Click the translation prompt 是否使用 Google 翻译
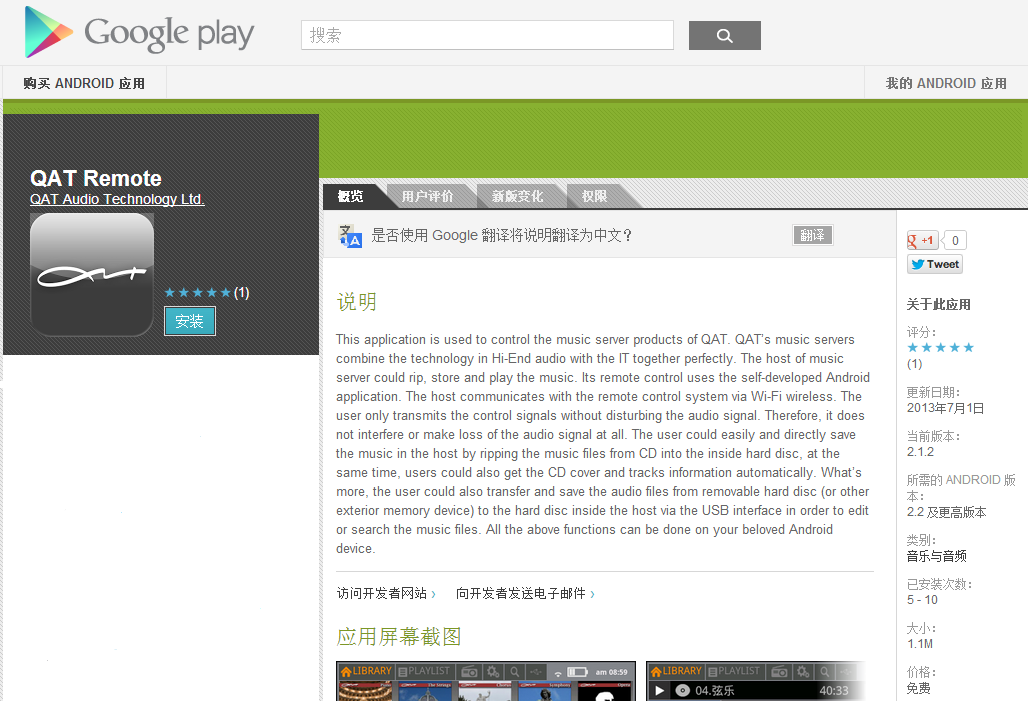The image size is (1028, 701). (x=501, y=235)
